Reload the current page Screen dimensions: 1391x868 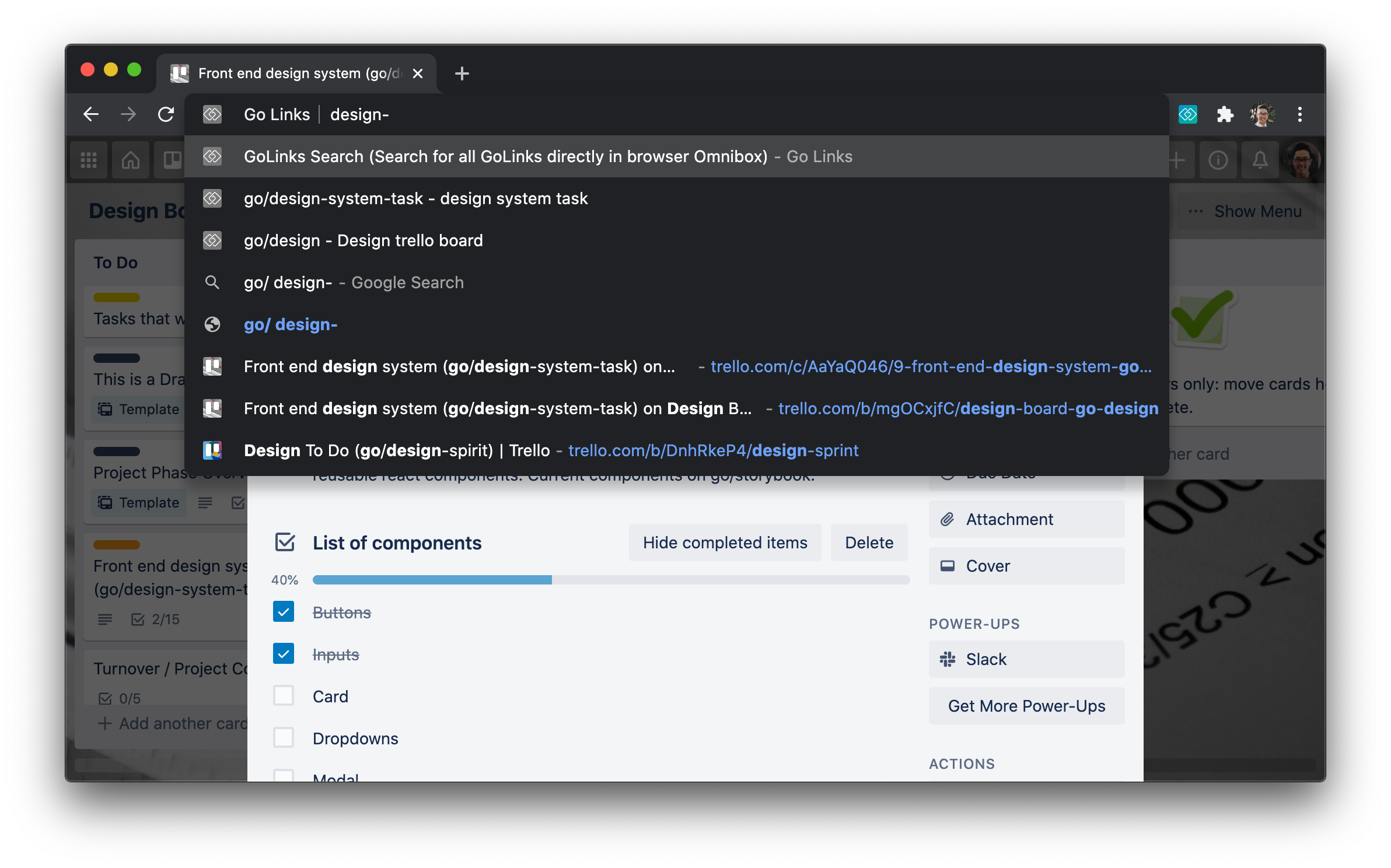[x=166, y=114]
